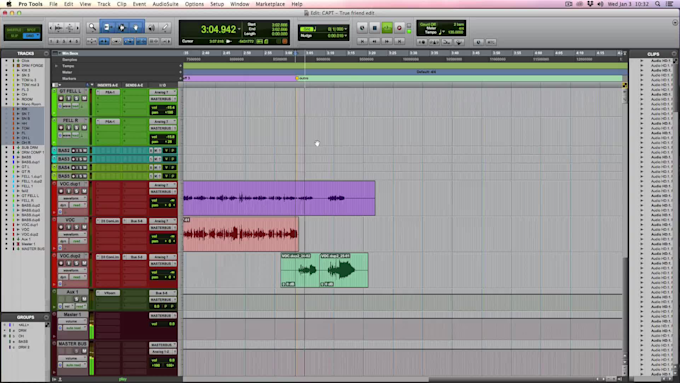The height and width of the screenshot is (383, 680).
Task: Click zoom preset 1 button
Action: pos(51,42)
